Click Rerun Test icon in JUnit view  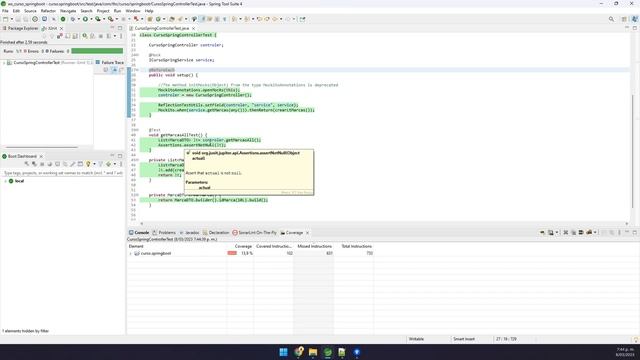(84, 36)
